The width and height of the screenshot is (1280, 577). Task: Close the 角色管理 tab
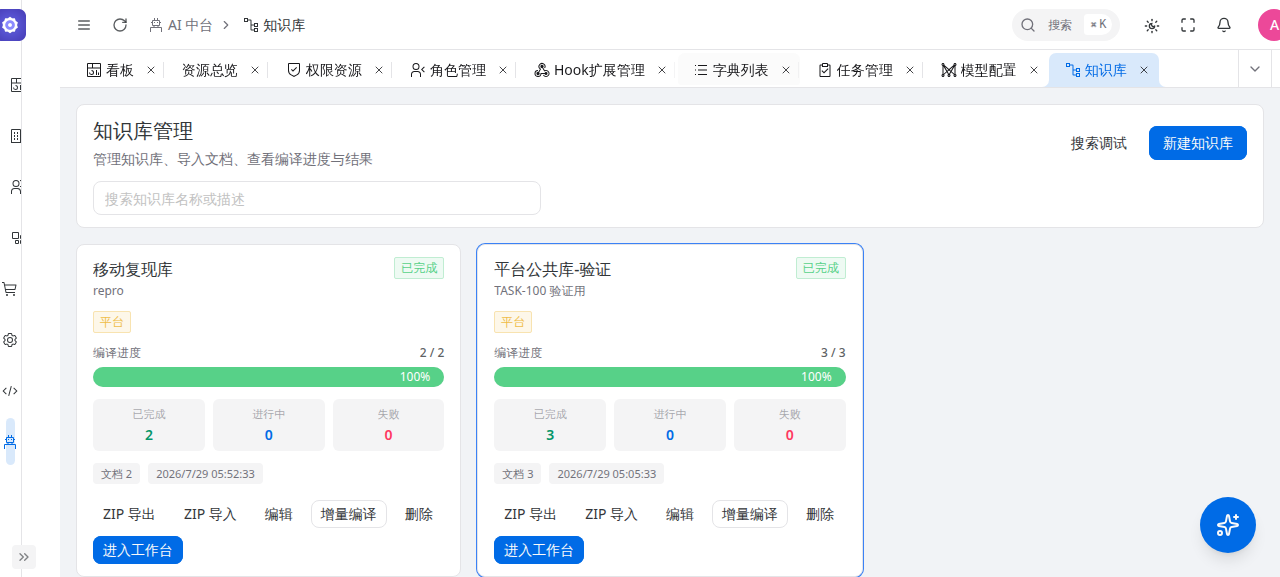(x=503, y=70)
